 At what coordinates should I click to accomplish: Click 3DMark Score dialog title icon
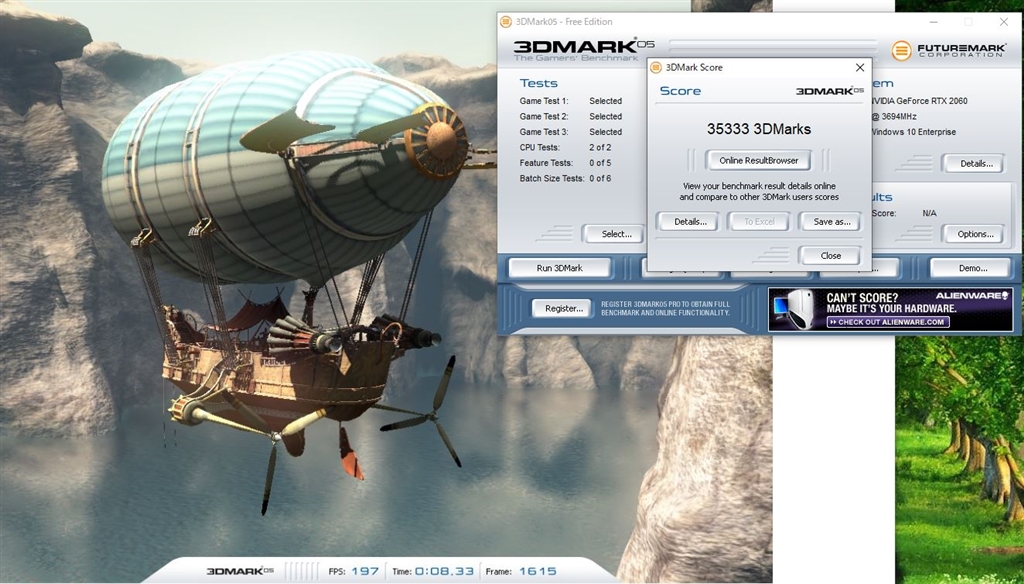656,67
